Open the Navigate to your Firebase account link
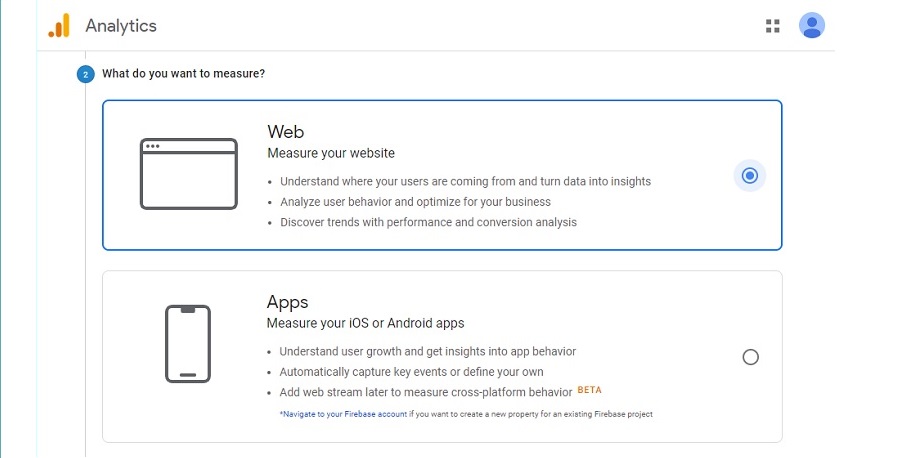Image resolution: width=900 pixels, height=458 pixels. [343, 414]
